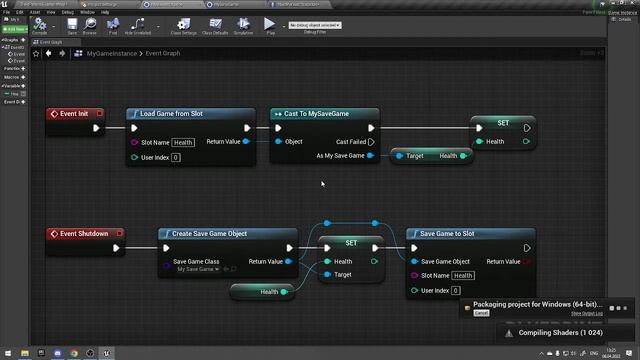Open the Windows Start menu

[x=8, y=353]
